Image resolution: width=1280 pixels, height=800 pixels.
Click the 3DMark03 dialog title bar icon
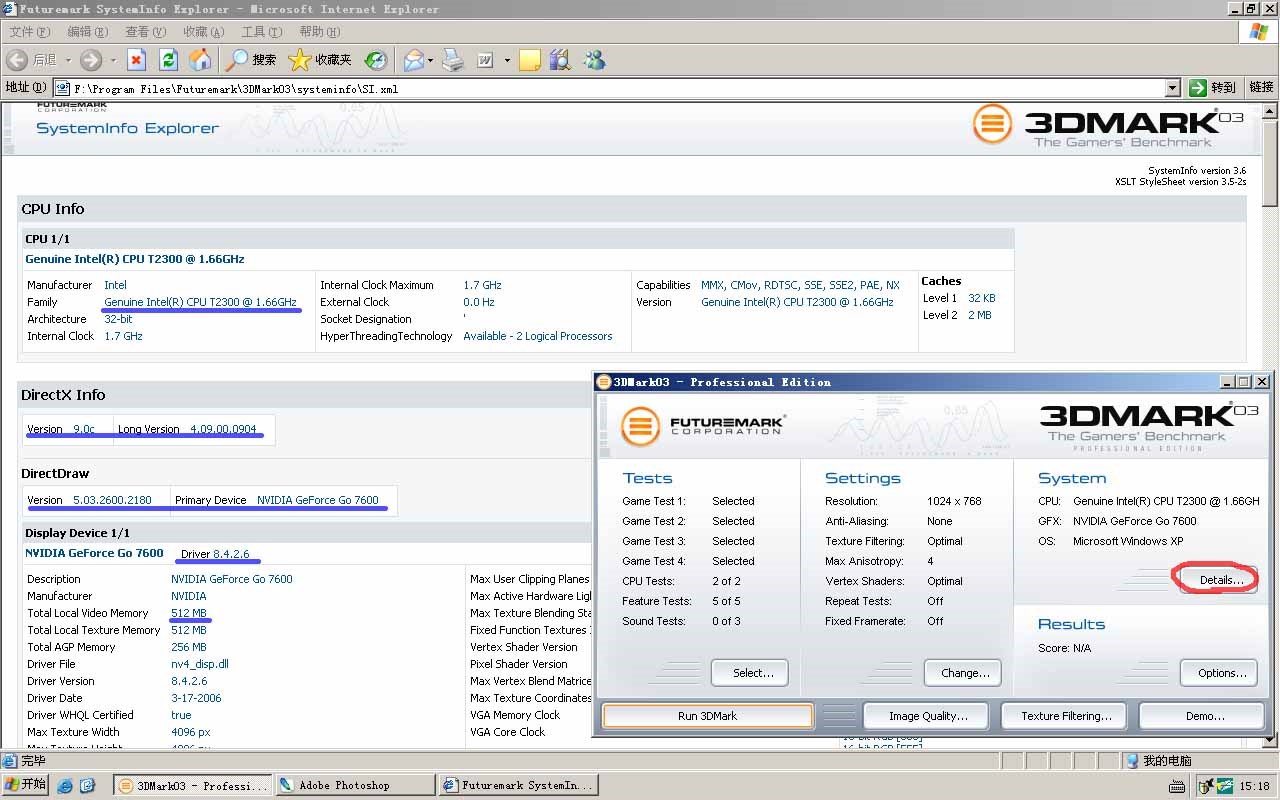click(x=603, y=382)
